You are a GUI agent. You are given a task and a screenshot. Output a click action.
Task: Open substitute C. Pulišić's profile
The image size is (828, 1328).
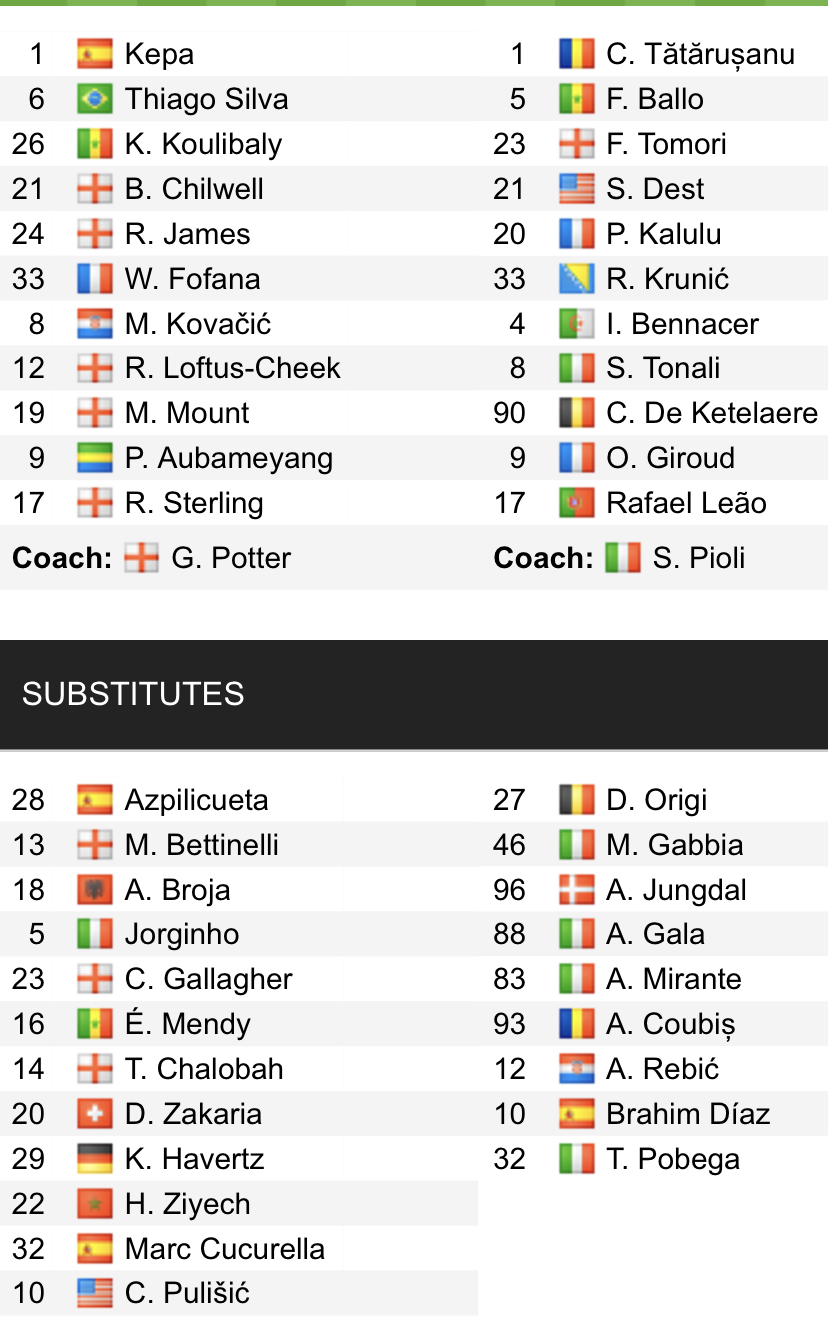coord(187,1293)
